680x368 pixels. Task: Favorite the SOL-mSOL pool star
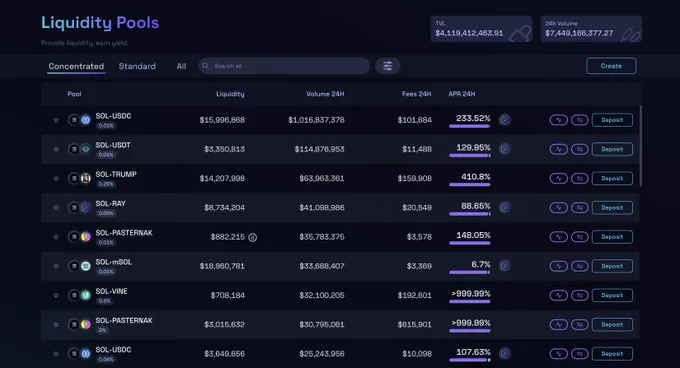56,266
